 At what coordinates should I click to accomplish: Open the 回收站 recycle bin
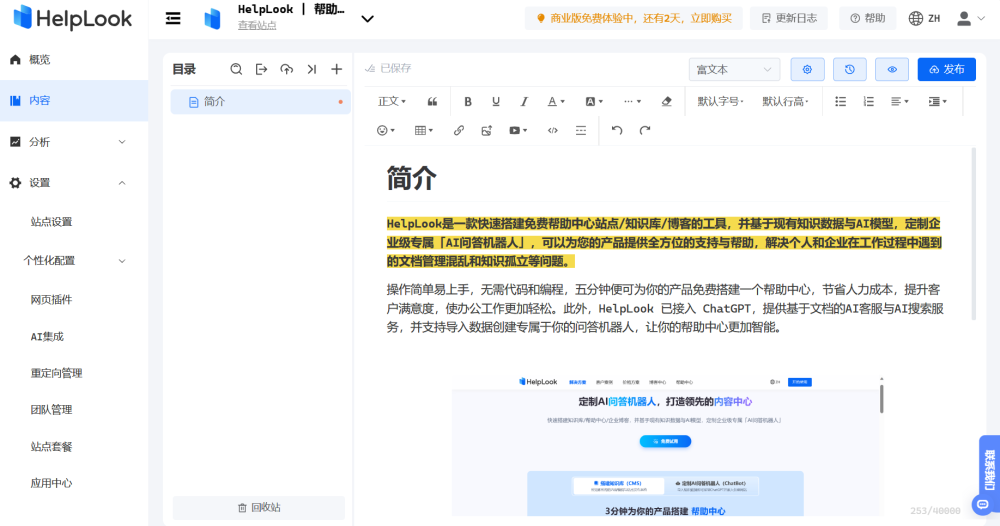[259, 508]
